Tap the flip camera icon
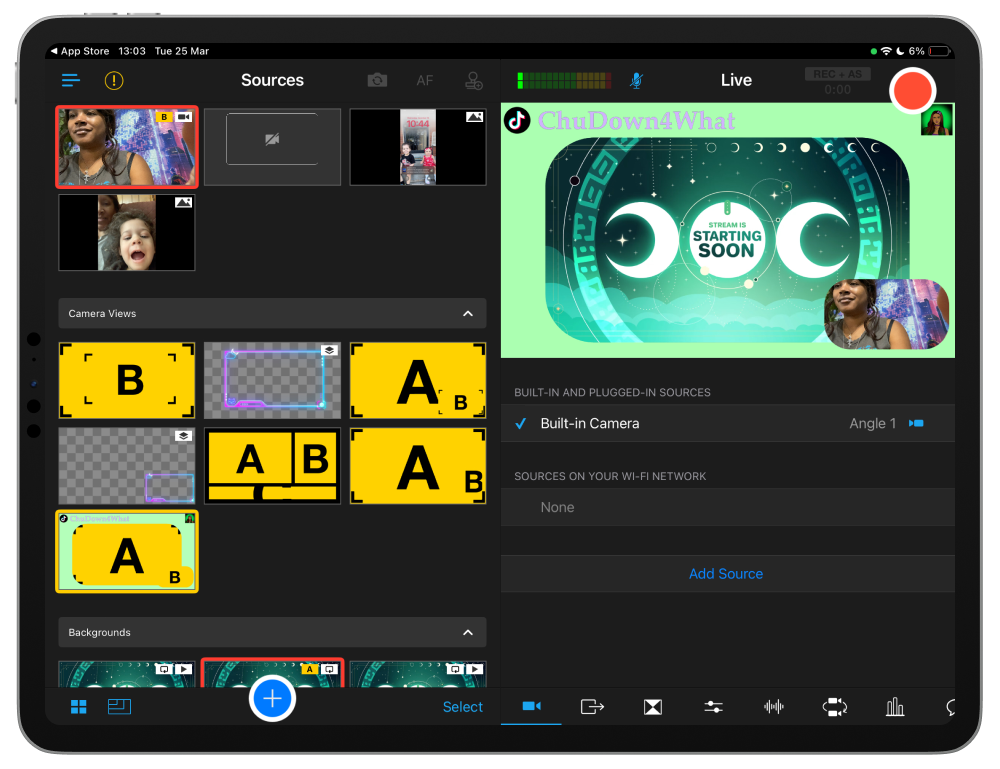1000x769 pixels. pos(376,80)
